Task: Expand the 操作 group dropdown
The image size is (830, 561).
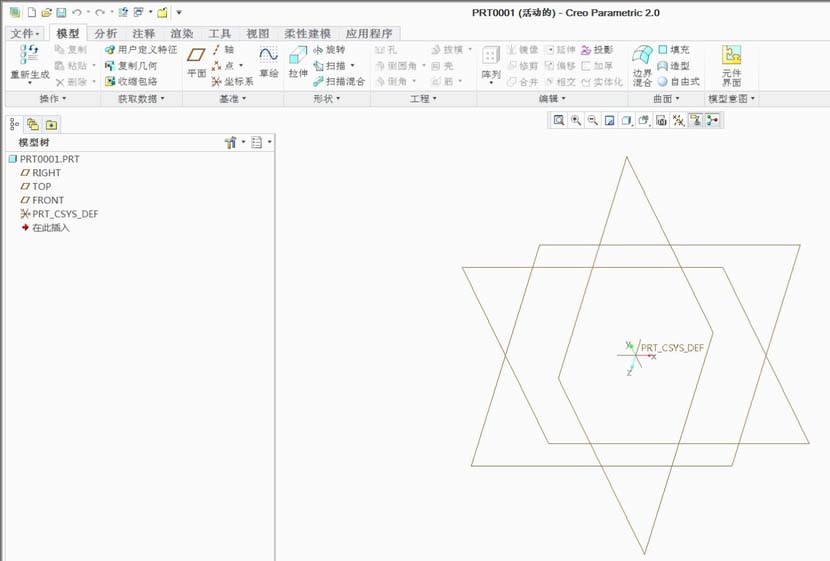Action: [x=53, y=98]
